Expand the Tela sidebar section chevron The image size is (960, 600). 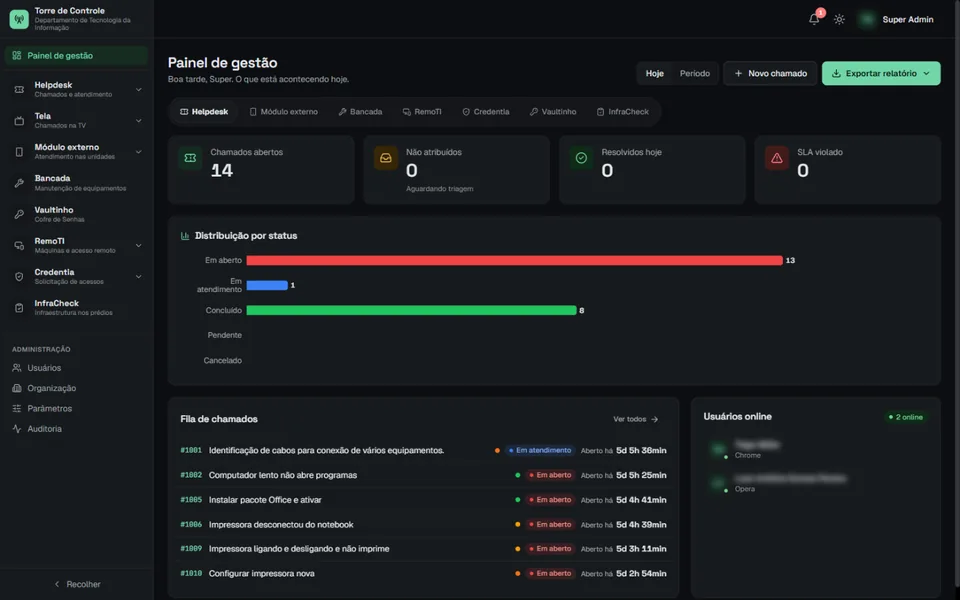point(139,121)
